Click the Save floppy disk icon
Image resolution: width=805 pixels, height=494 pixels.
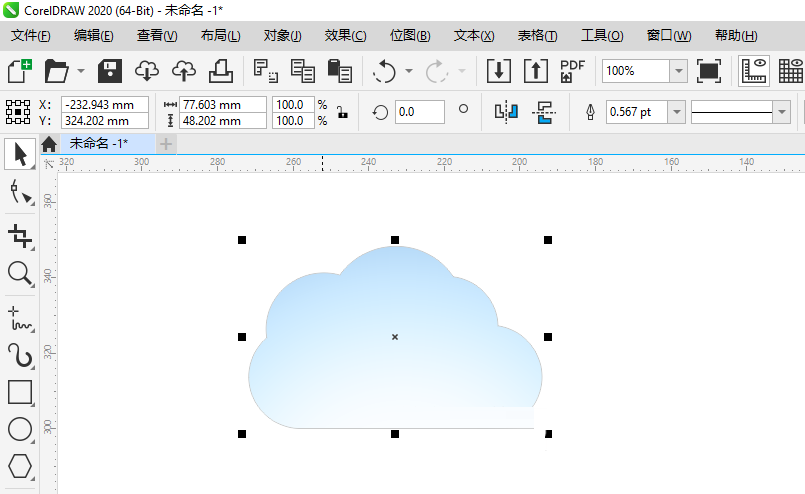coord(109,71)
